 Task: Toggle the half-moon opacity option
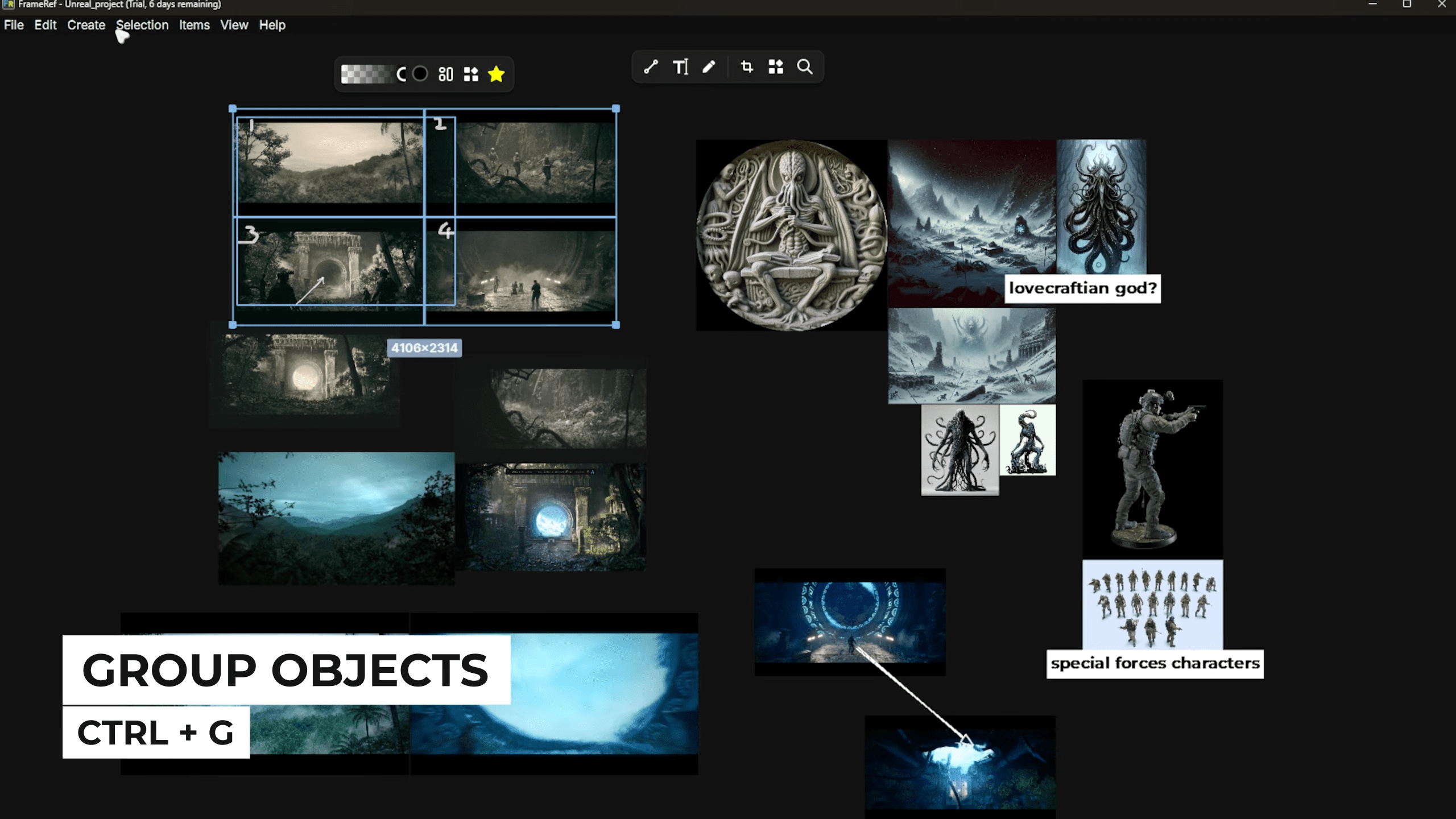402,74
